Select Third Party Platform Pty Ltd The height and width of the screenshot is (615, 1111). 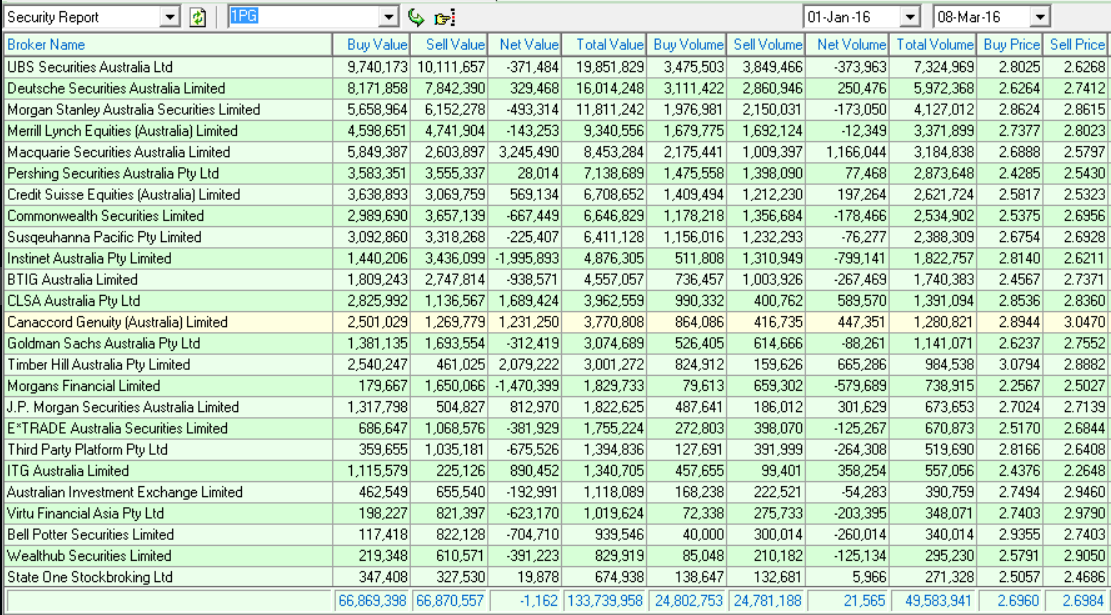pyautogui.click(x=555, y=450)
